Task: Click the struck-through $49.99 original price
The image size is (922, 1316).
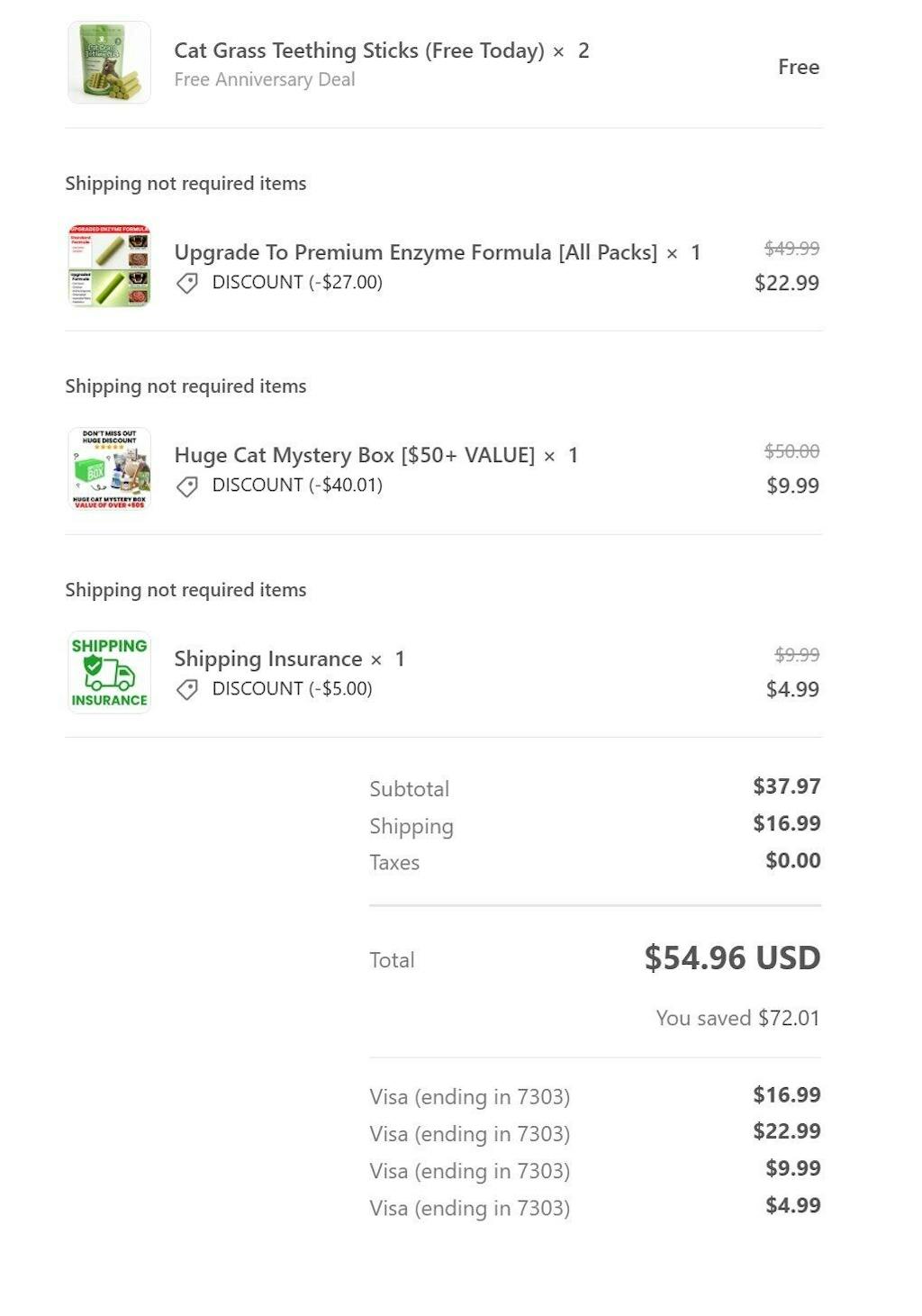Action: [x=791, y=248]
